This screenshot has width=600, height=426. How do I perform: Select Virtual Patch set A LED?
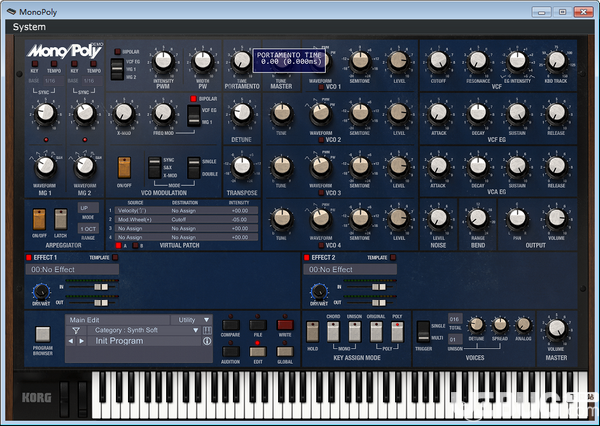[x=118, y=246]
